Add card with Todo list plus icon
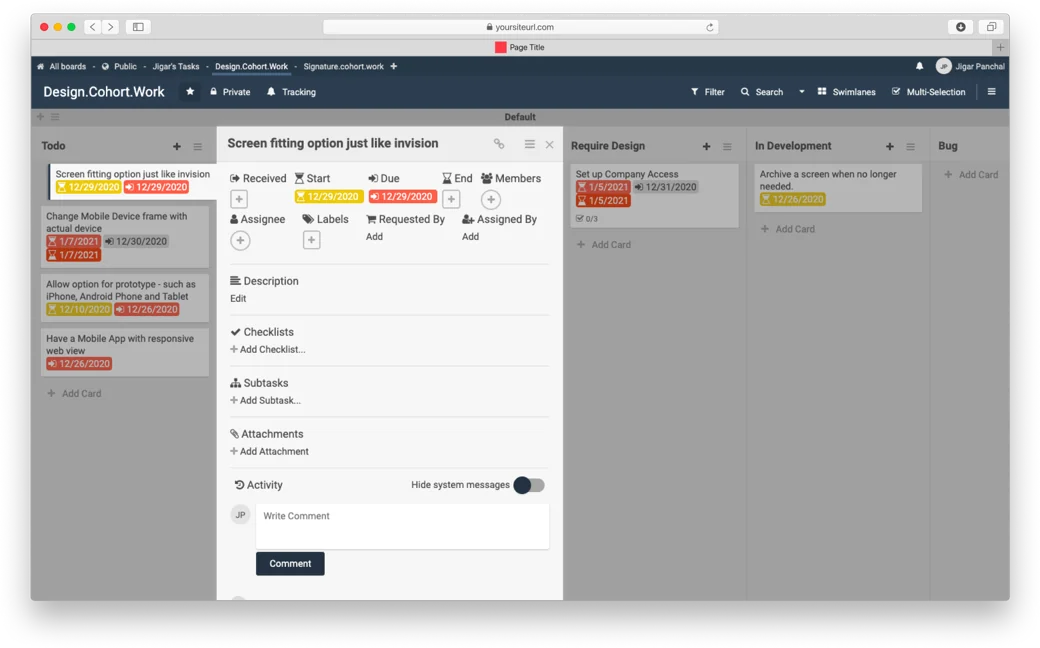 [x=177, y=147]
